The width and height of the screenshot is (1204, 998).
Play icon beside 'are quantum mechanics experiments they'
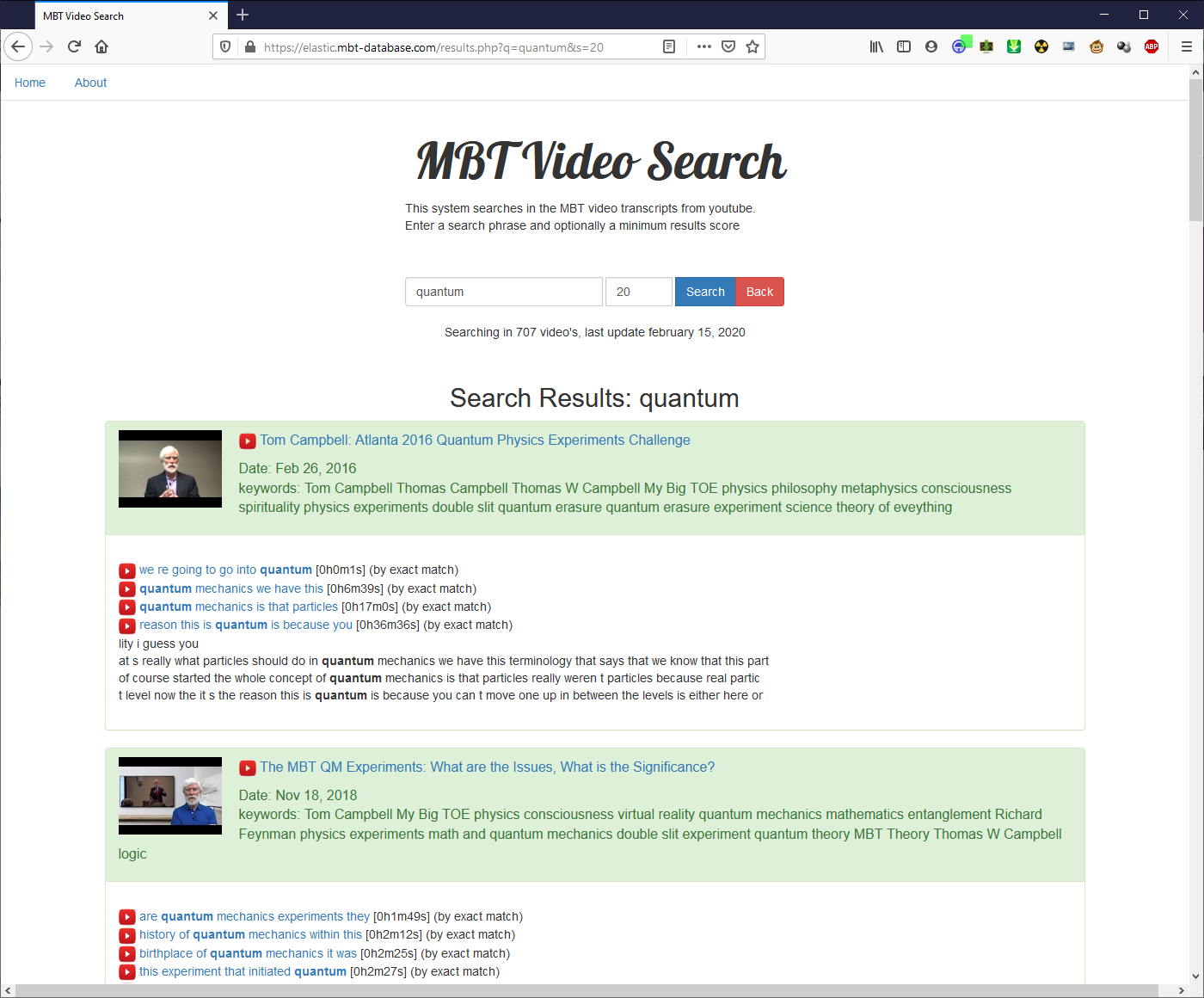[x=127, y=917]
